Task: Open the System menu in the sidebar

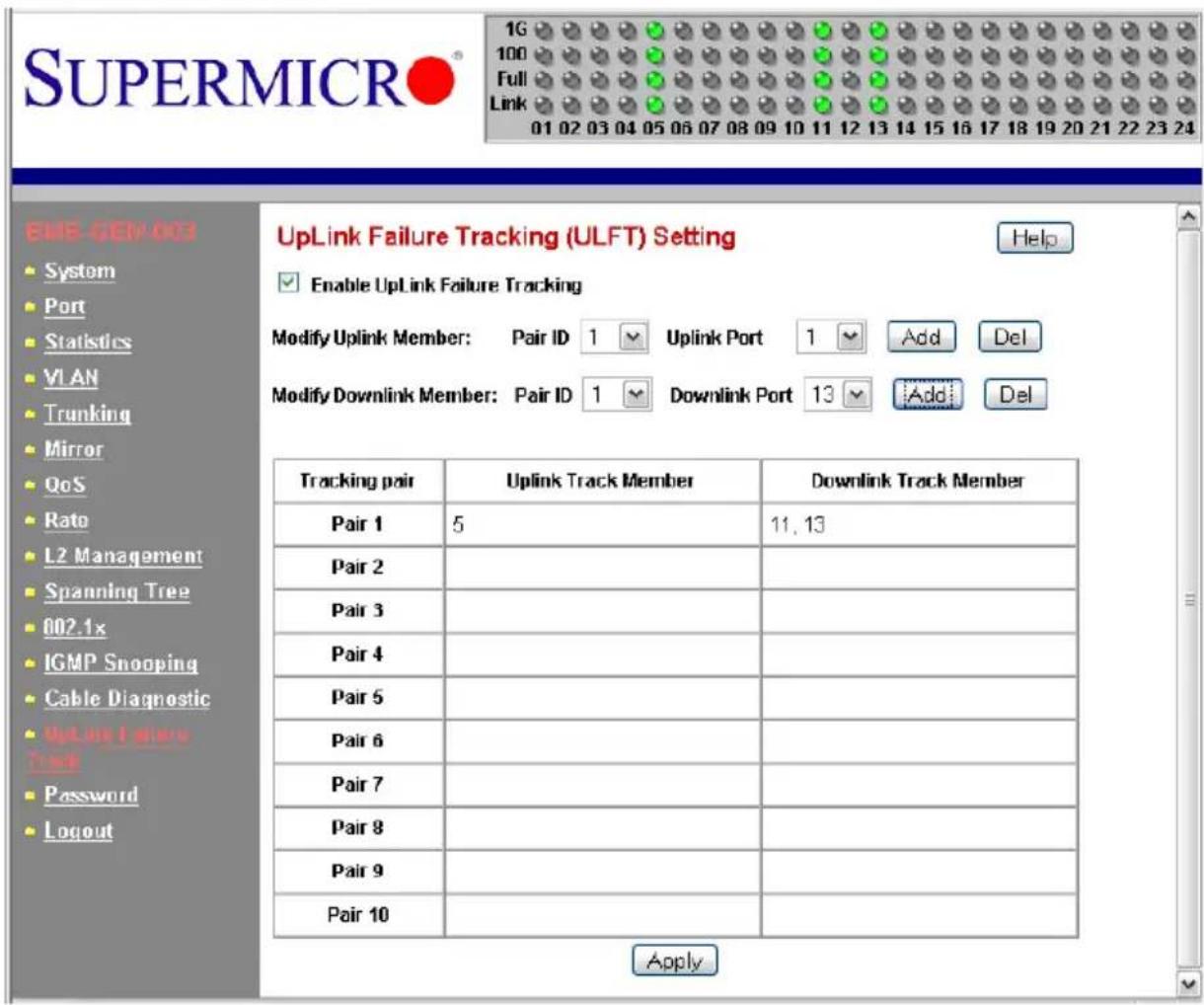Action: pyautogui.click(x=80, y=271)
